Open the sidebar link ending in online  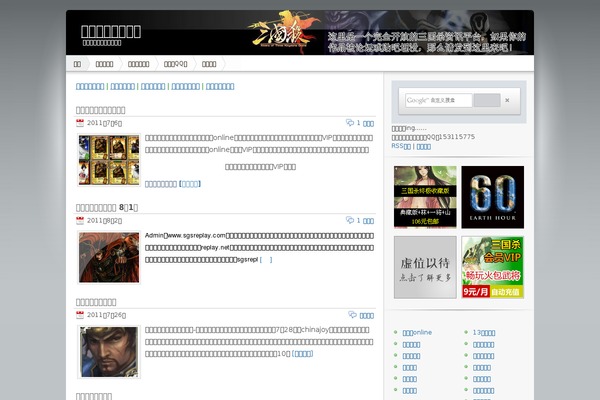[x=417, y=333]
